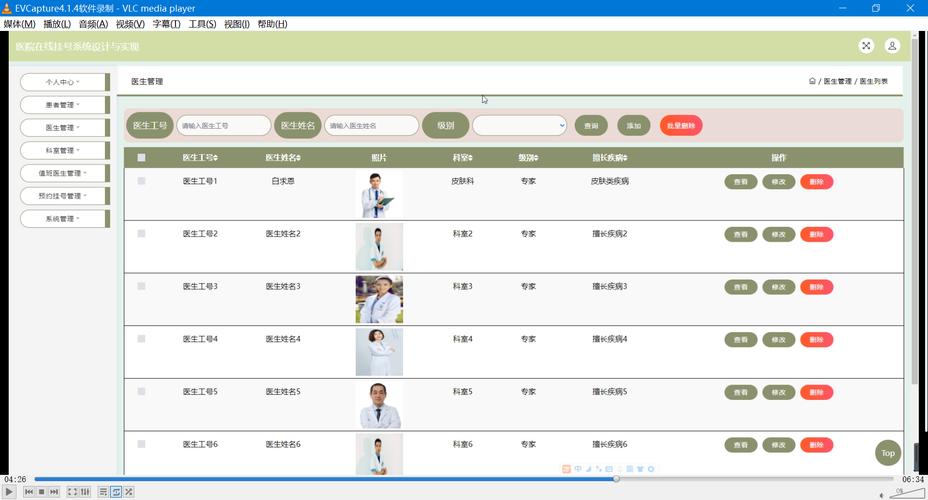Check the row for 医生工号3
The image size is (928, 500).
[x=141, y=286]
